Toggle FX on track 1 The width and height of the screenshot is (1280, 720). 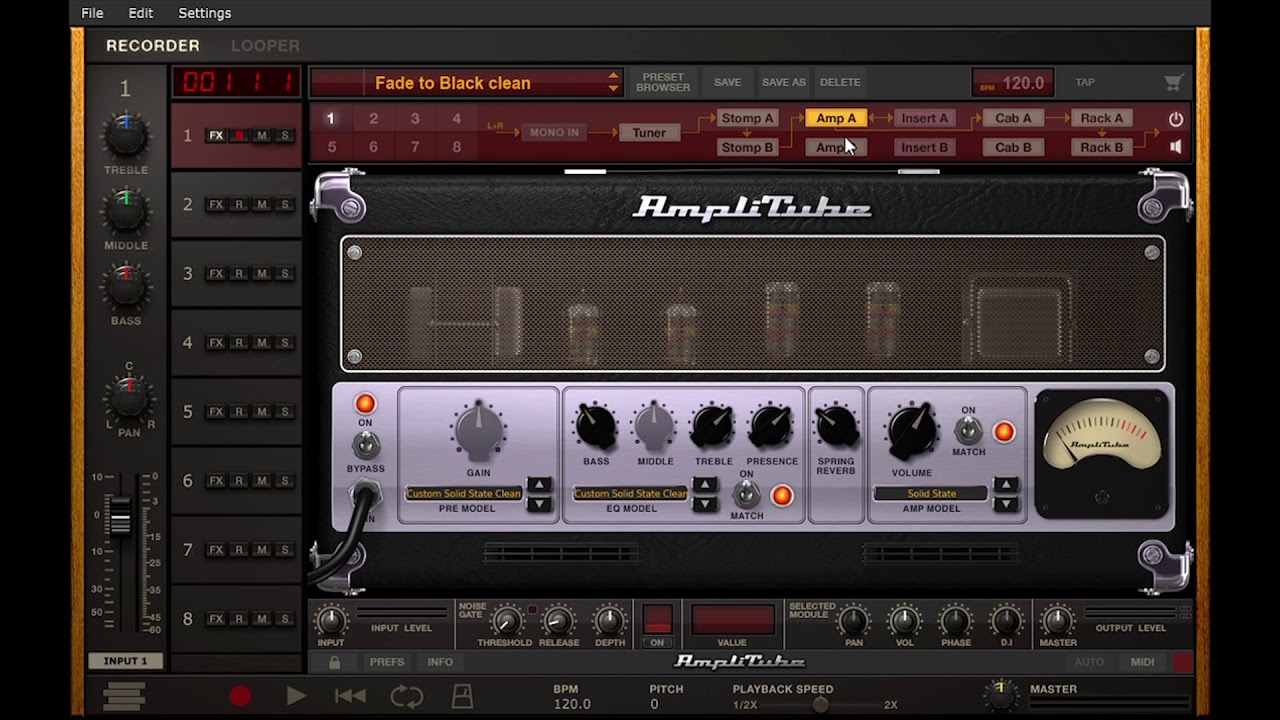coord(216,136)
